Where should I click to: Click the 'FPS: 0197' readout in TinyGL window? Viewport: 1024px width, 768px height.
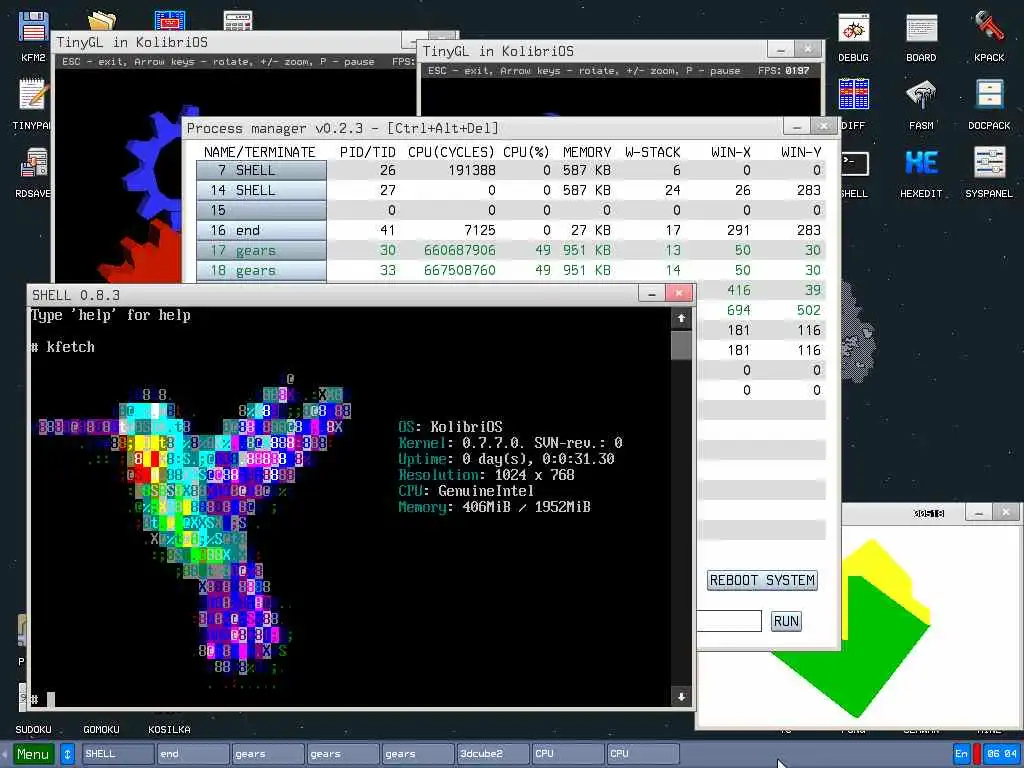(x=784, y=71)
